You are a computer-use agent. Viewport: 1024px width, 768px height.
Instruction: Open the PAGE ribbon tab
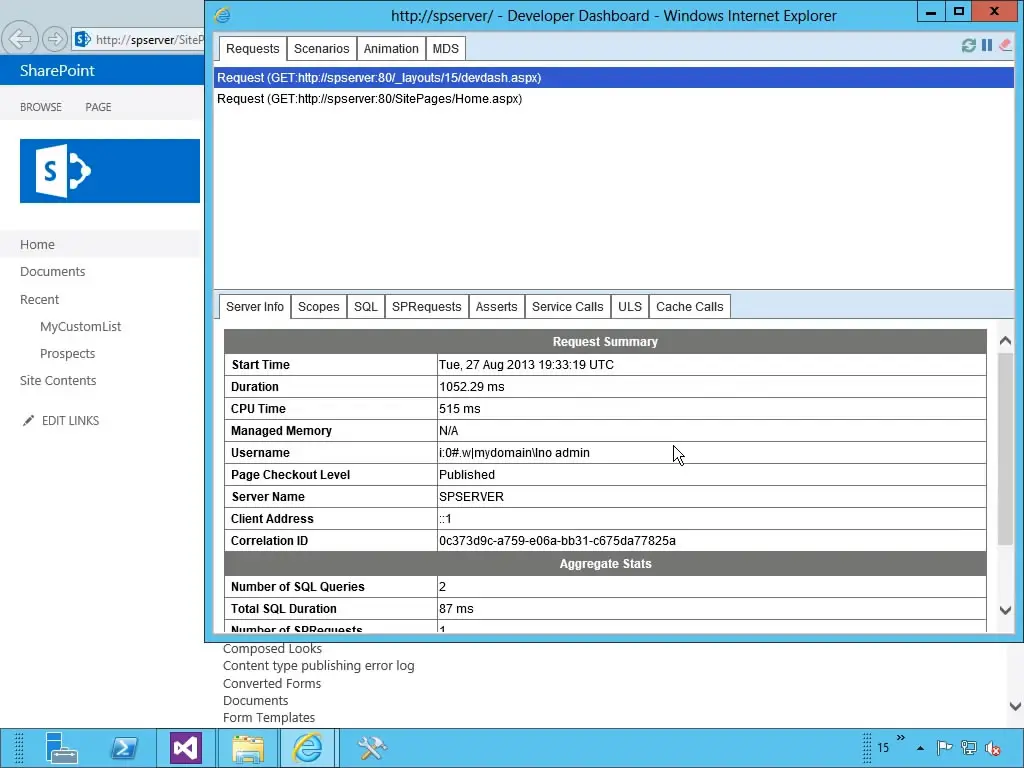tap(98, 107)
